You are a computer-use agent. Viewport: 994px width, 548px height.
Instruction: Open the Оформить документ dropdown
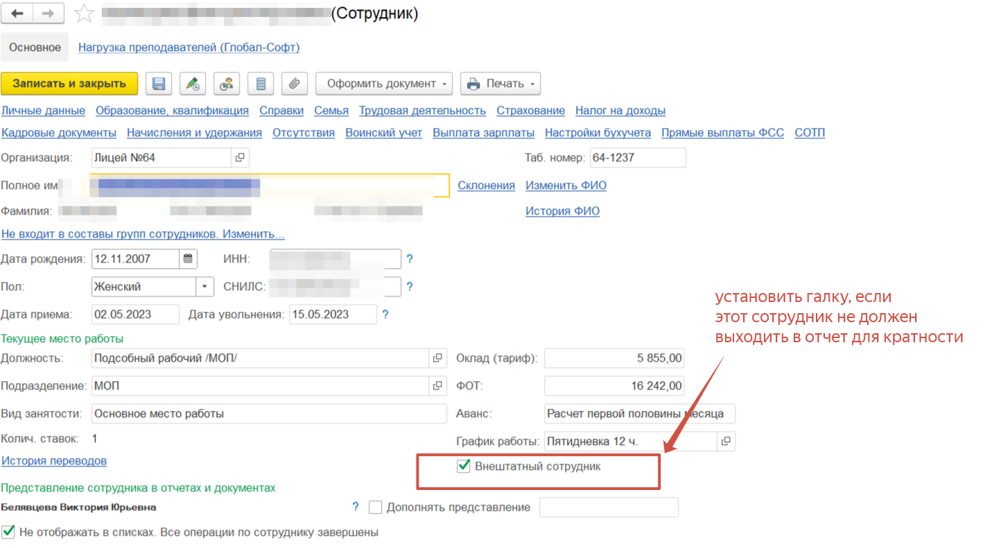coord(384,84)
